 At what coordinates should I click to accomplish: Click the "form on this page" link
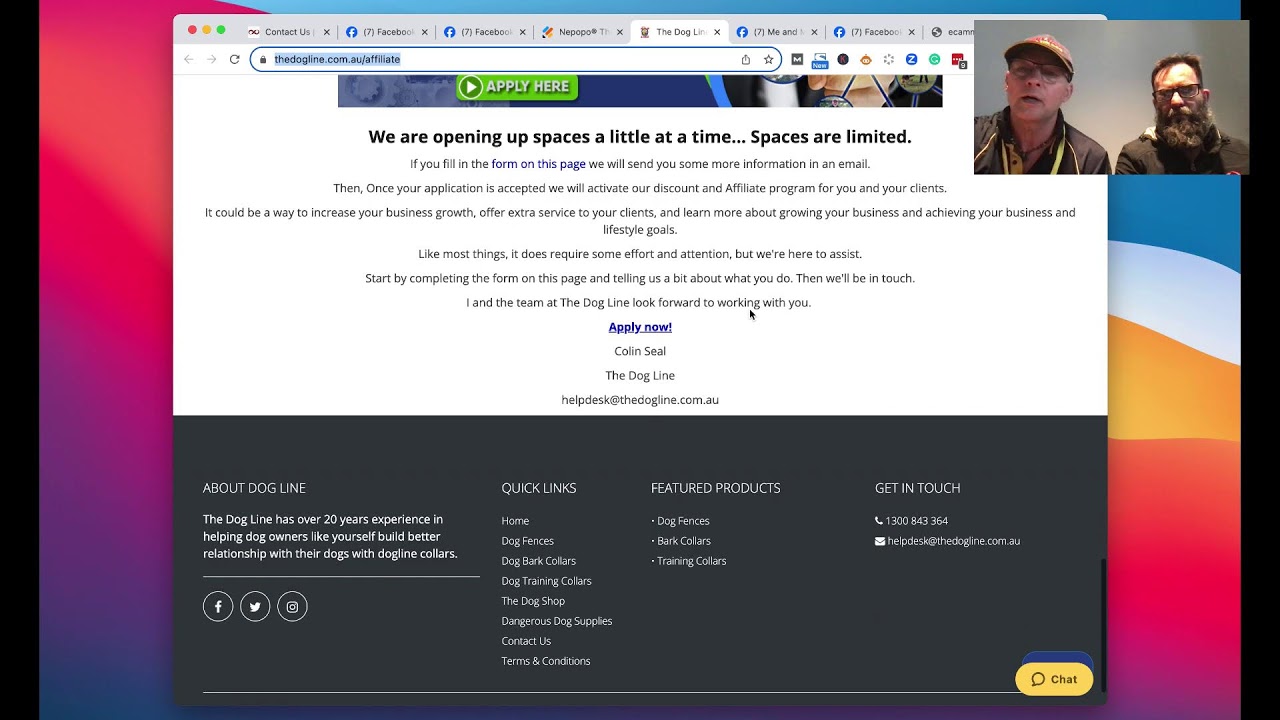point(538,164)
